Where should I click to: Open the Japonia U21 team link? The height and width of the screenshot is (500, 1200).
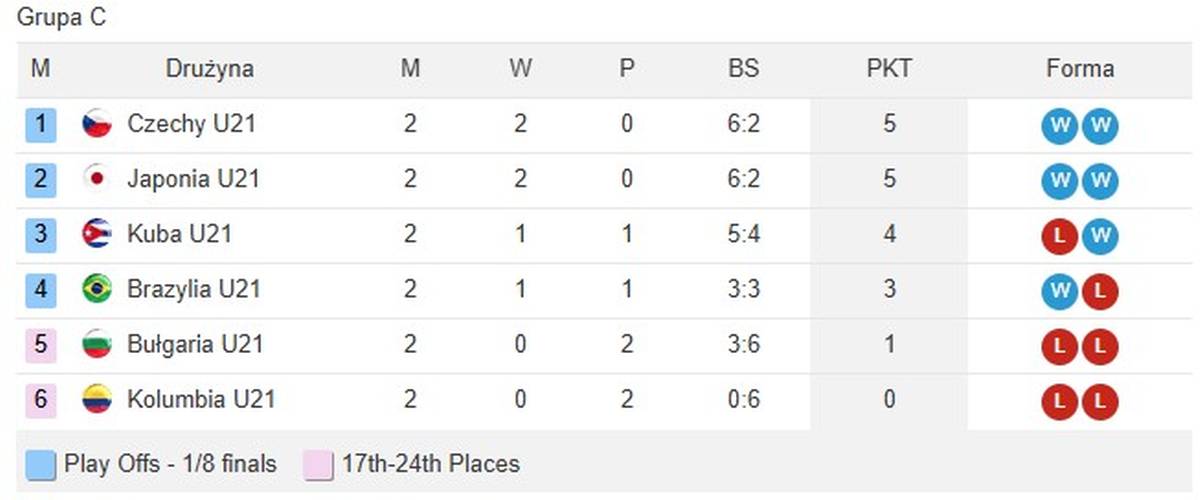pos(193,180)
